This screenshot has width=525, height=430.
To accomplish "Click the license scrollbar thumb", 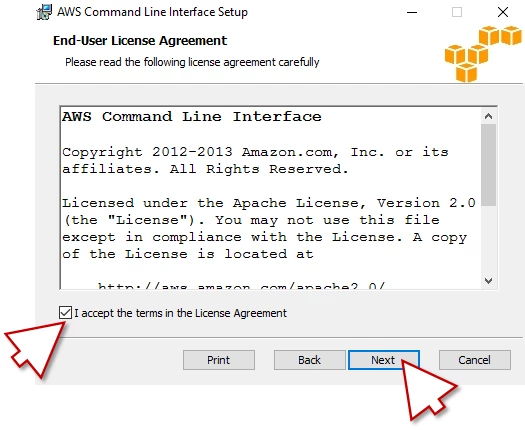I will tap(489, 165).
